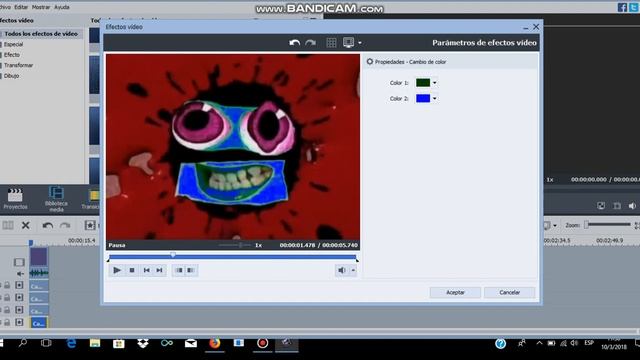This screenshot has height=360, width=640.
Task: Click the right trim-marker button by the frame controls
Action: click(x=191, y=270)
